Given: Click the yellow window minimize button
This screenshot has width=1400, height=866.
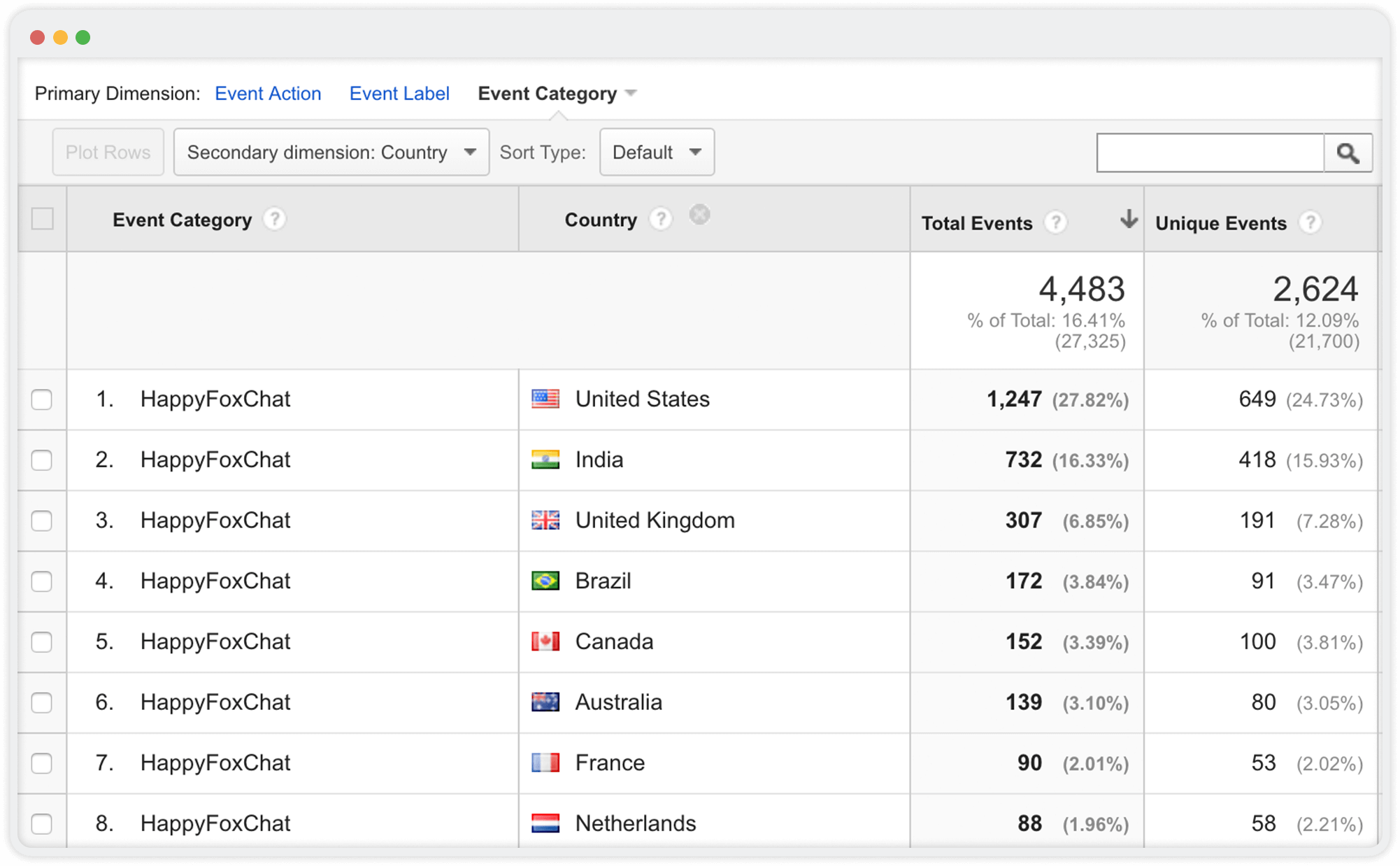Looking at the screenshot, I should (61, 37).
